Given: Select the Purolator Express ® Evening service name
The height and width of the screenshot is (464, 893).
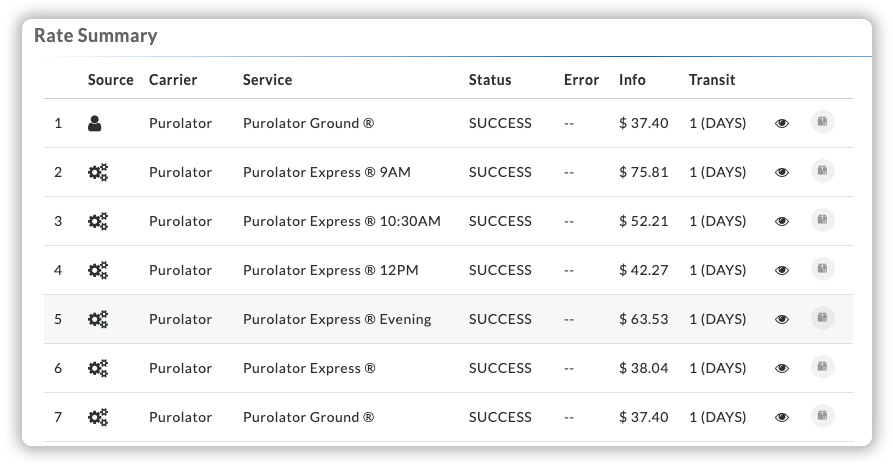Looking at the screenshot, I should coord(337,319).
